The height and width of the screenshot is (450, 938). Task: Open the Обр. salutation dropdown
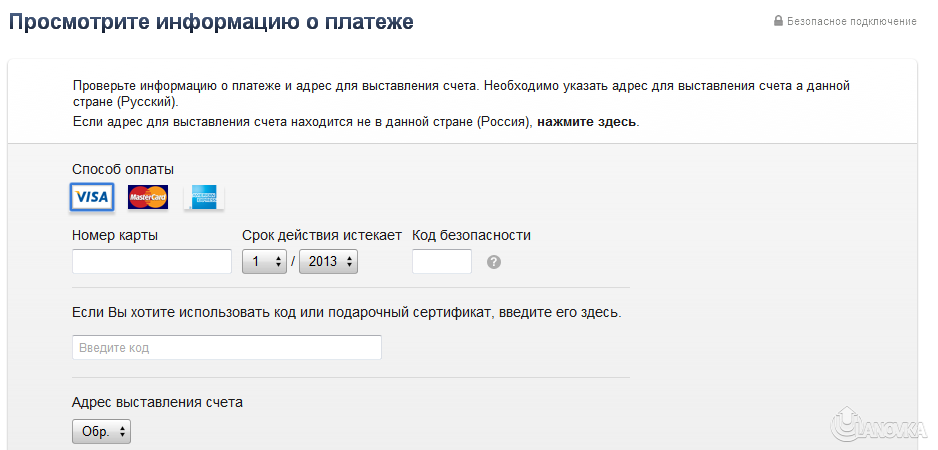pyautogui.click(x=101, y=431)
